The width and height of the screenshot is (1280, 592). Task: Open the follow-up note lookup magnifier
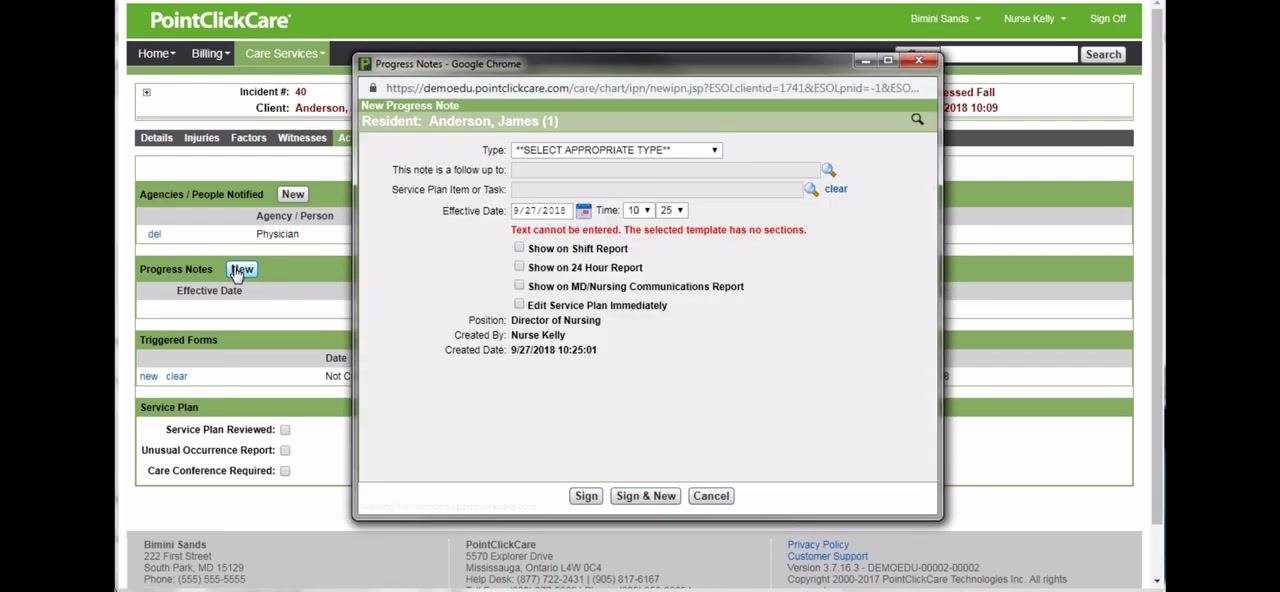tap(828, 170)
